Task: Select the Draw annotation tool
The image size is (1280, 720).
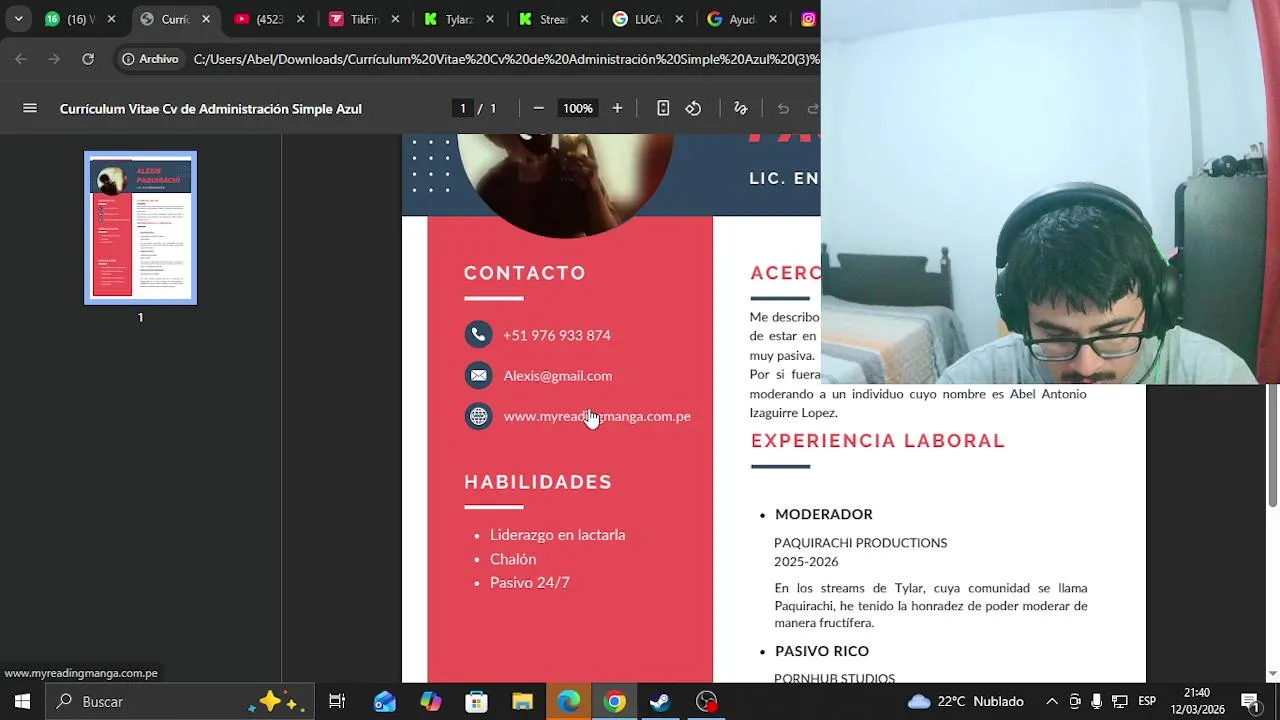Action: pyautogui.click(x=741, y=108)
